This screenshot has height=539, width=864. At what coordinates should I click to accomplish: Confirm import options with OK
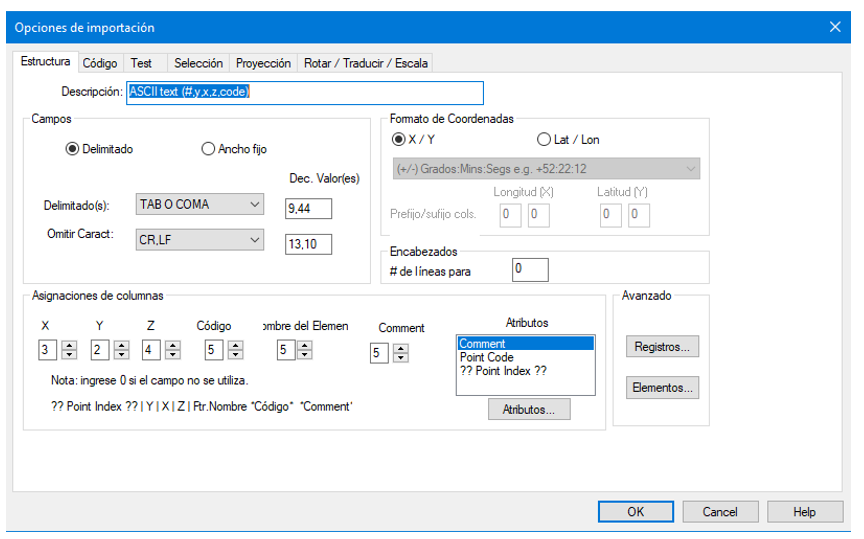[636, 511]
